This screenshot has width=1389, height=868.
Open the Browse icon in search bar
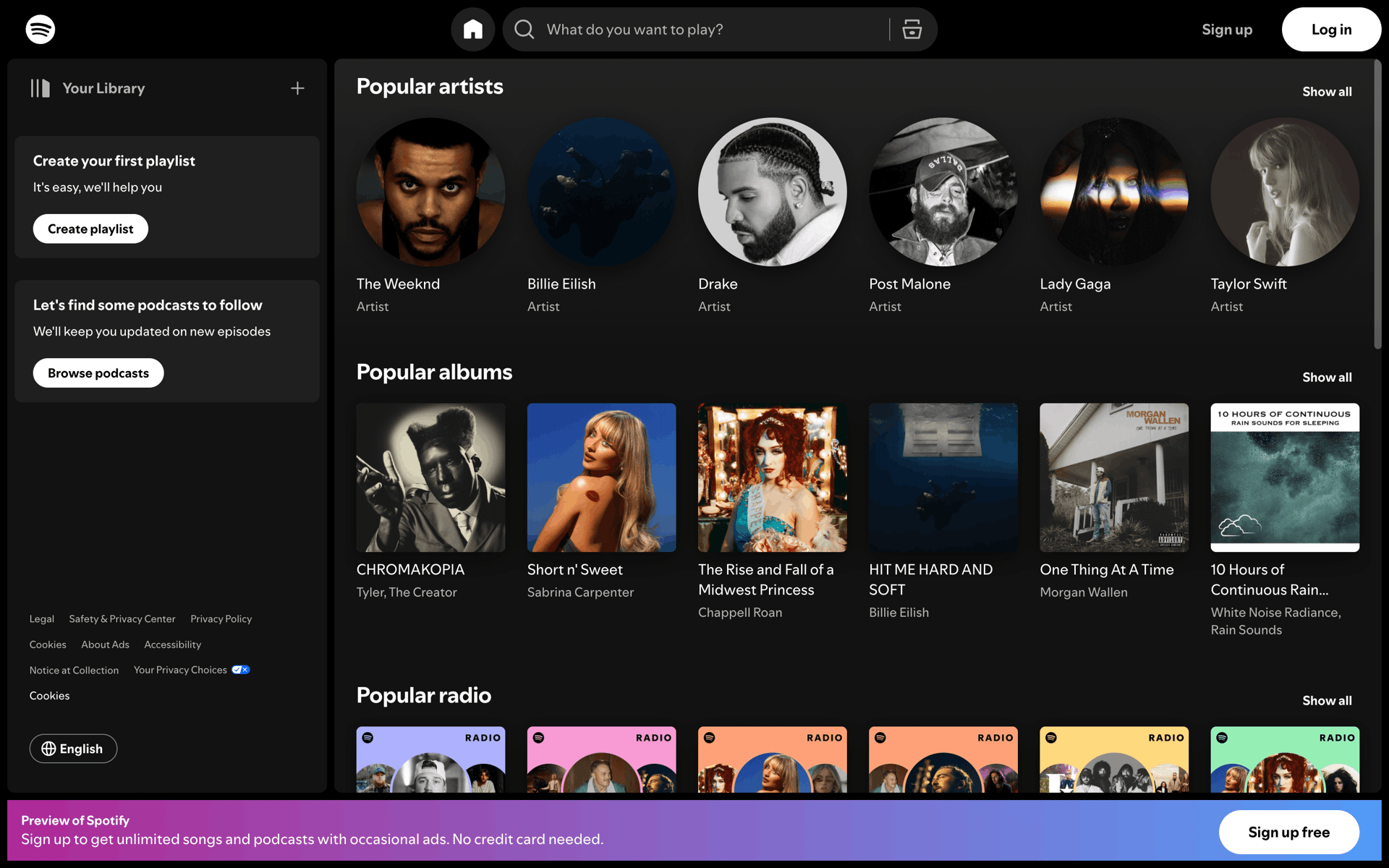tap(912, 30)
